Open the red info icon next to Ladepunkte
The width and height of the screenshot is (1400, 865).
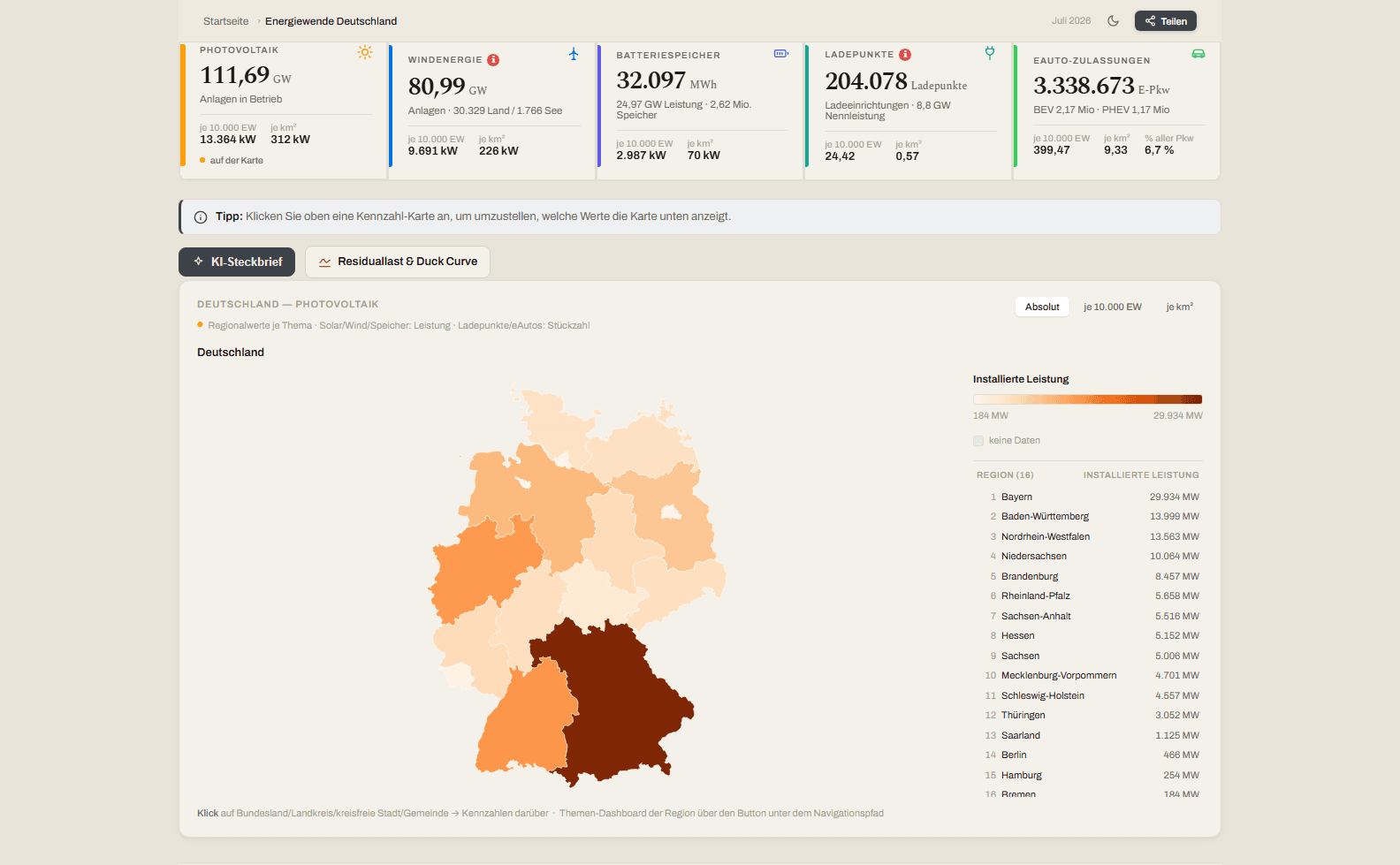click(905, 55)
